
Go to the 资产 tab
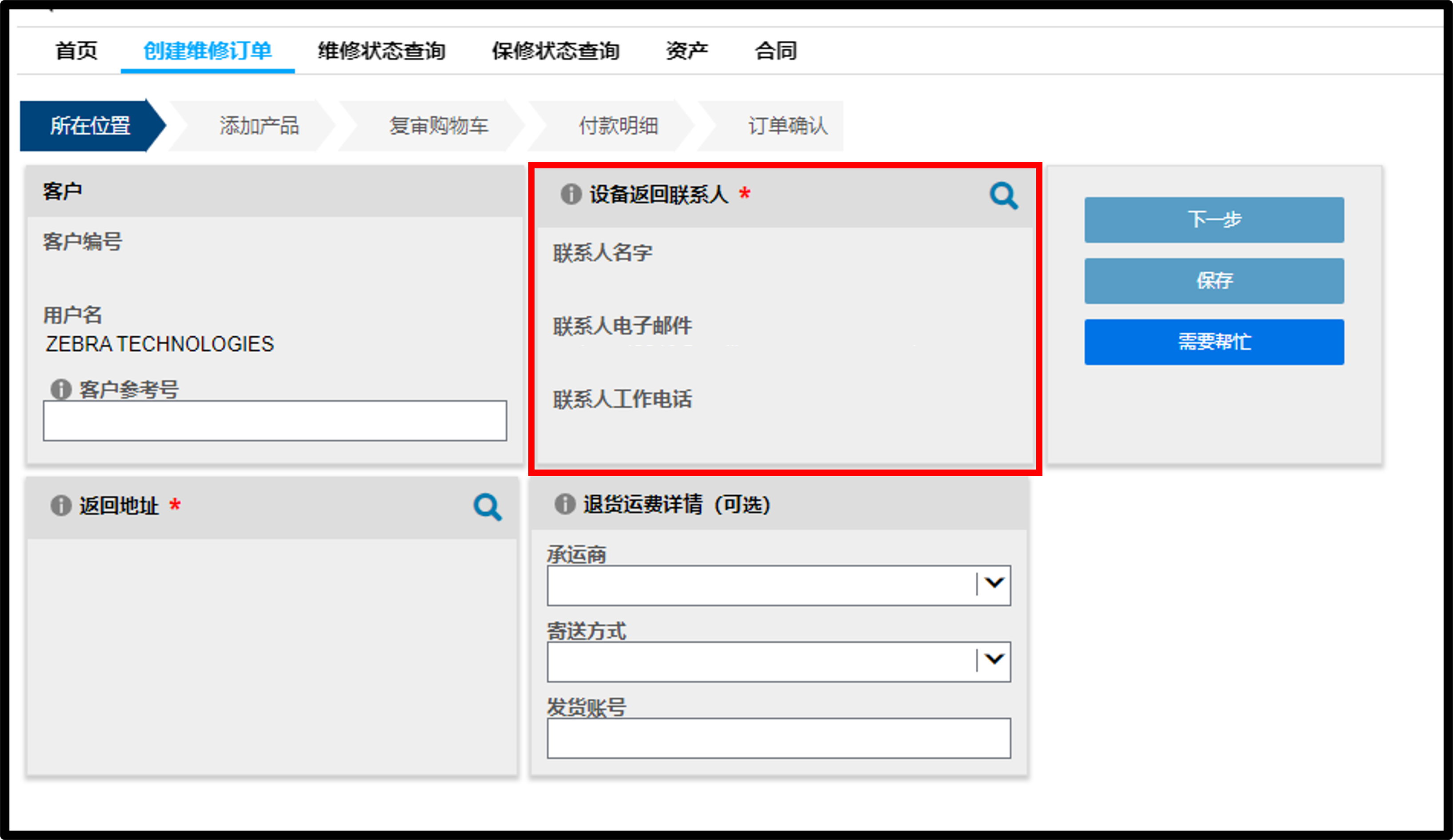687,51
